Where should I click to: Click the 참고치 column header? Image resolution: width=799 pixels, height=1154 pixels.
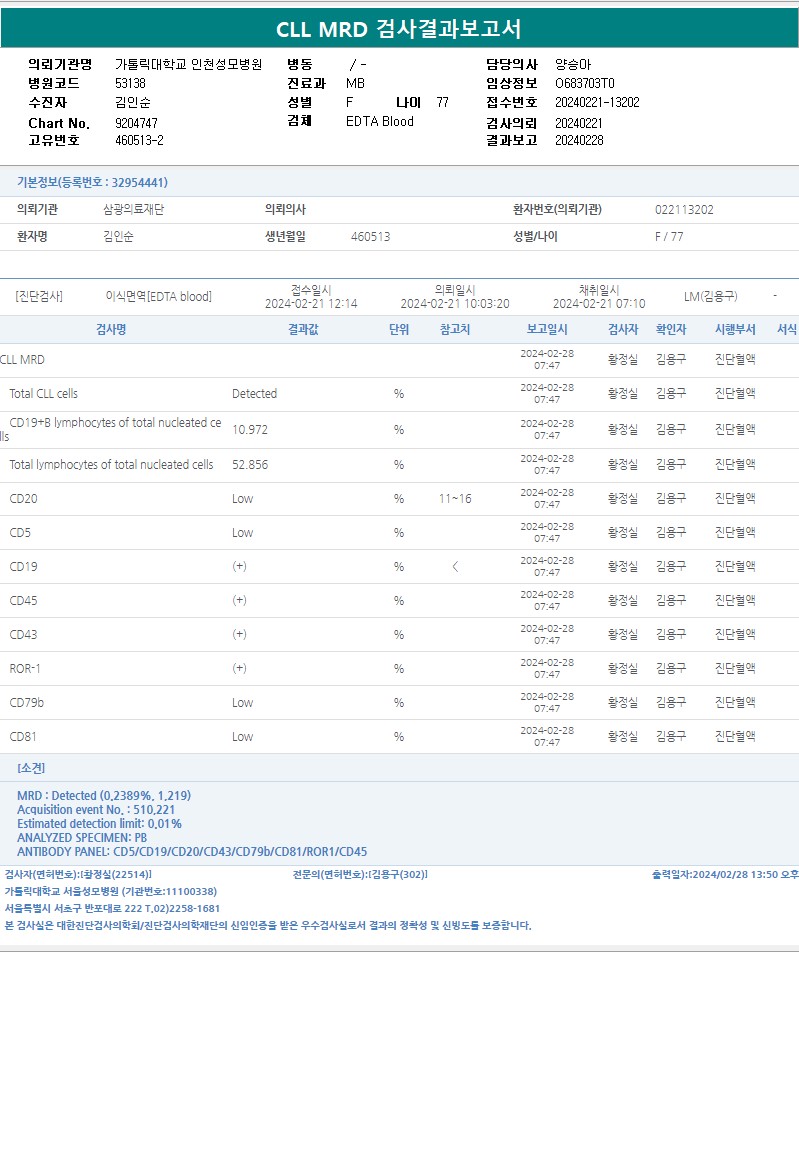click(455, 329)
